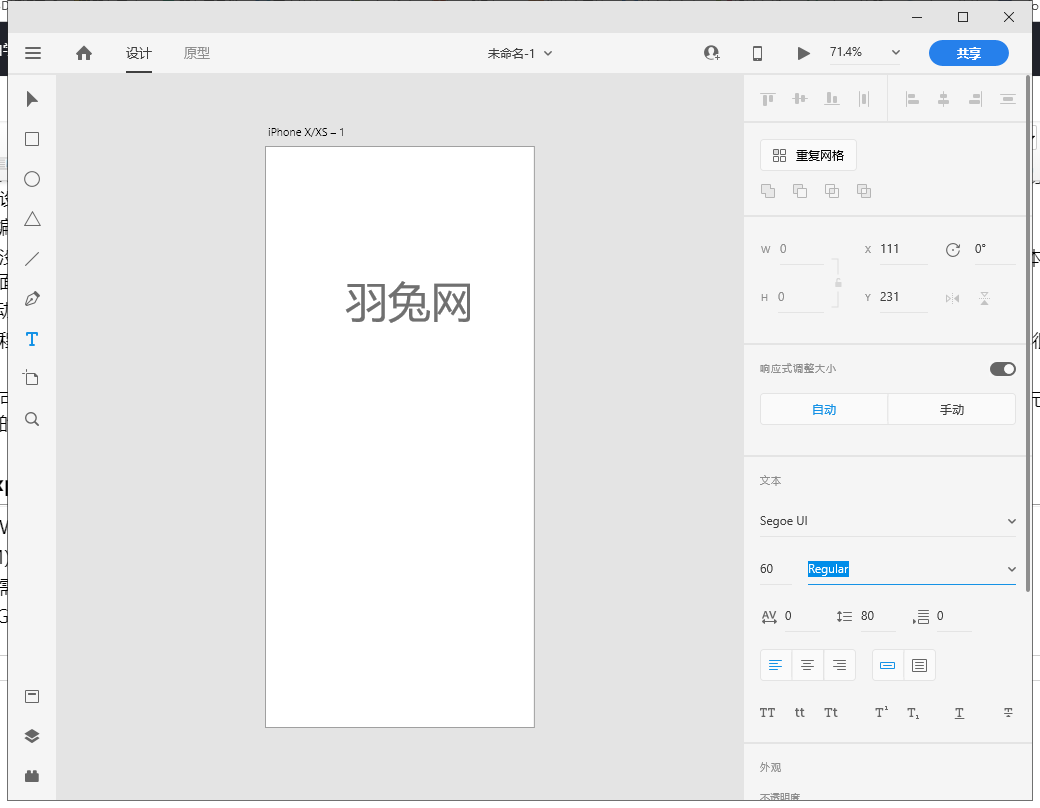Open the Libraries panel icon
This screenshot has width=1040, height=808.
pos(32,697)
